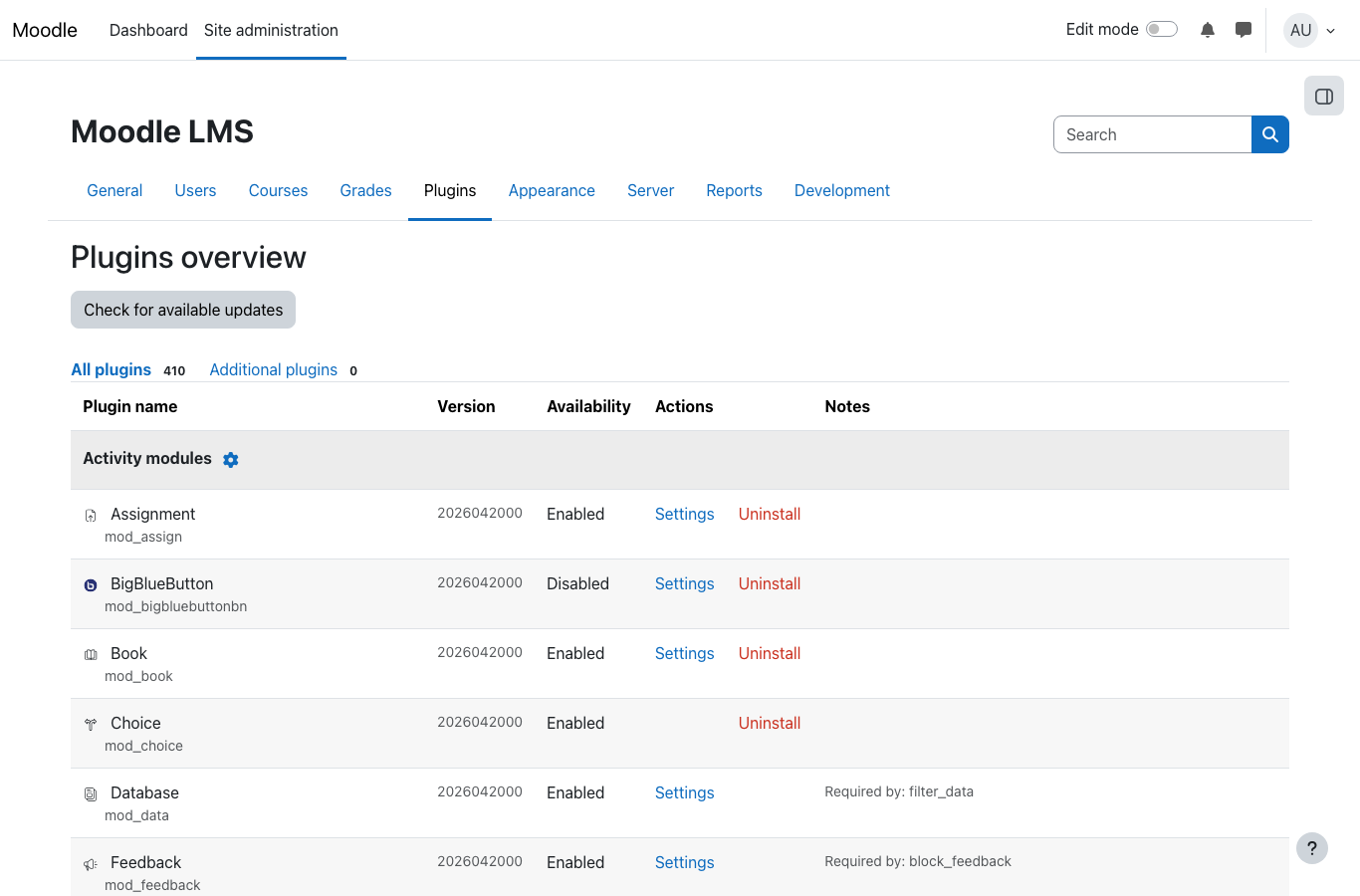The image size is (1360, 896).
Task: Open Settings for Feedback
Action: tap(684, 862)
